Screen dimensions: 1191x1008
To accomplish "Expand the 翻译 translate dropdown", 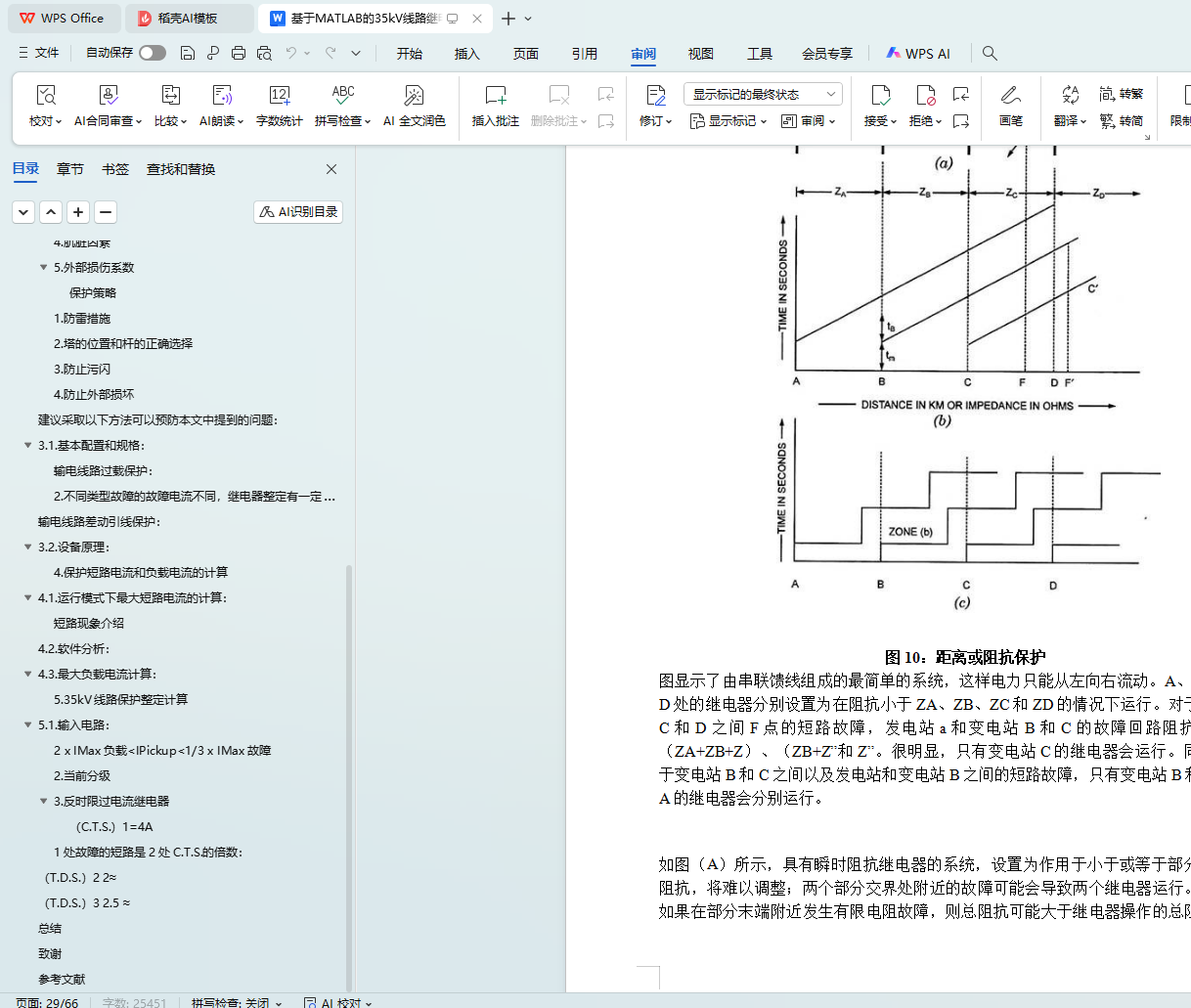I will click(1071, 121).
